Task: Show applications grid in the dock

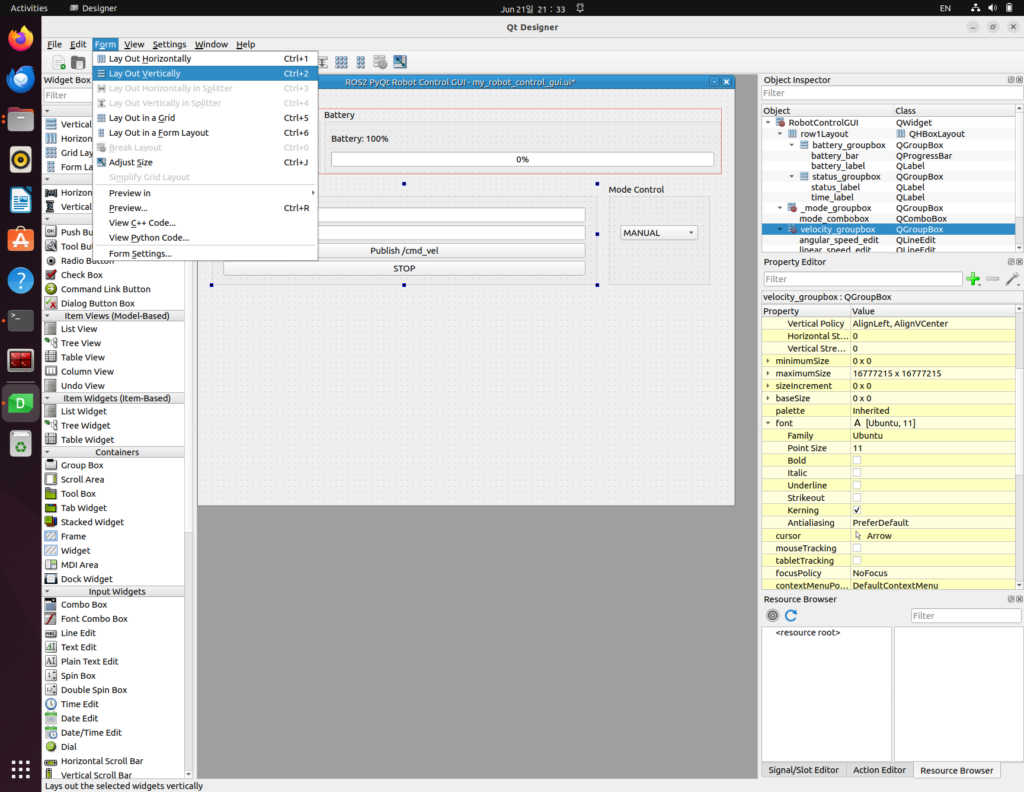Action: pos(20,769)
